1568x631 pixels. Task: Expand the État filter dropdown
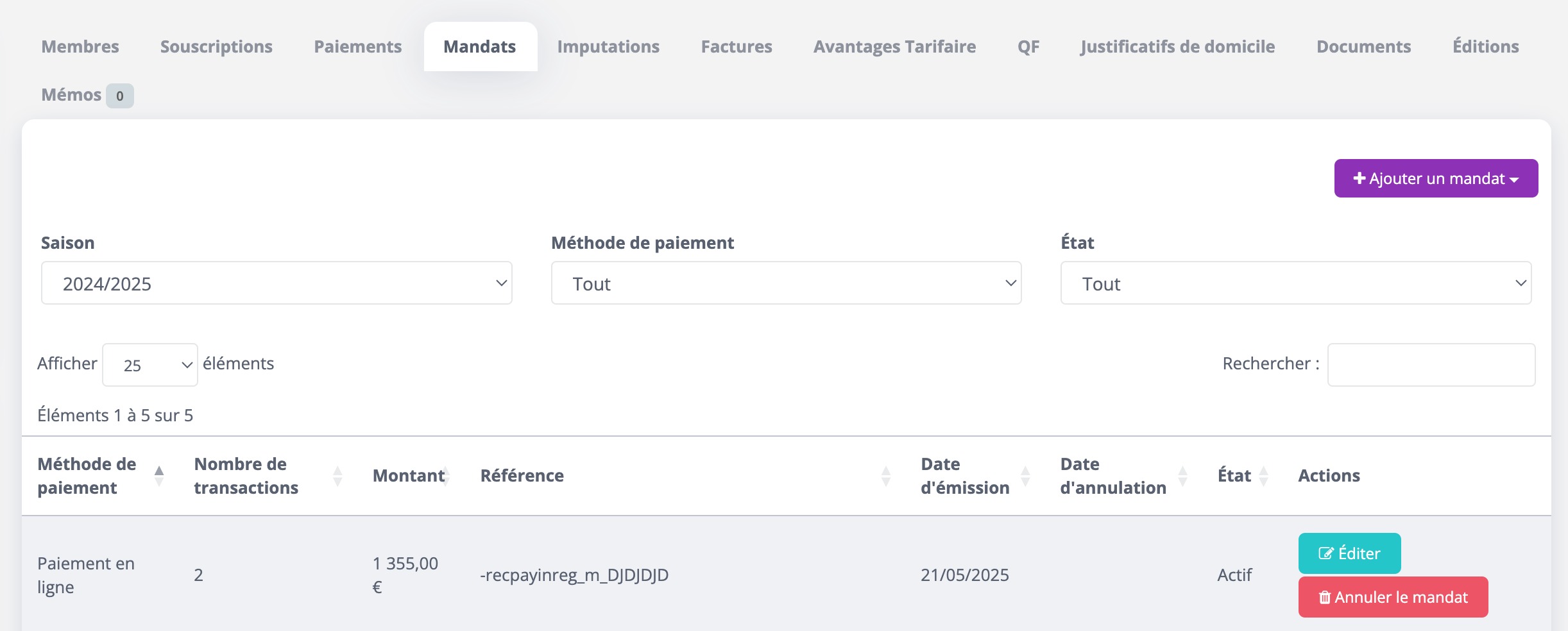1296,283
